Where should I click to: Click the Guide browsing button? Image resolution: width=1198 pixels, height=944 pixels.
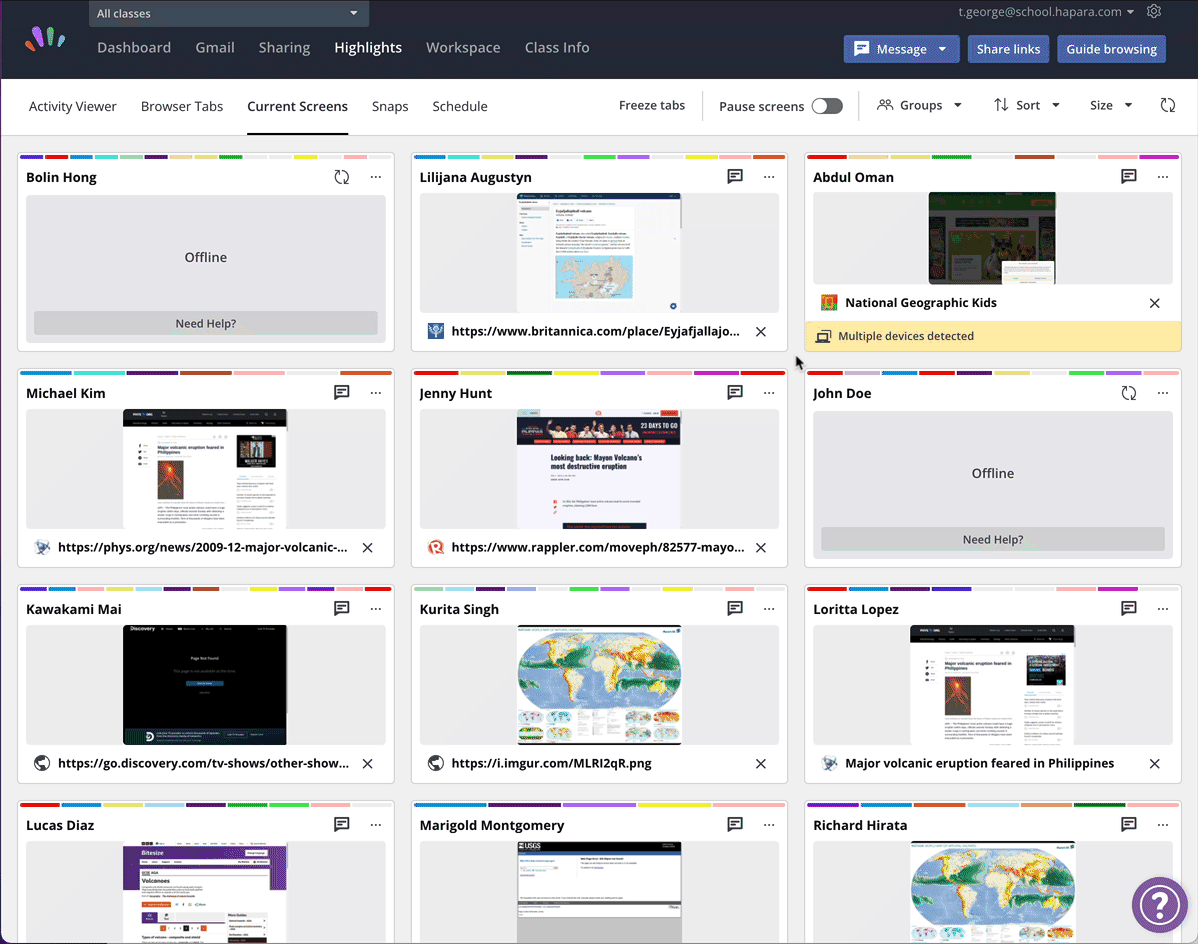click(1111, 49)
